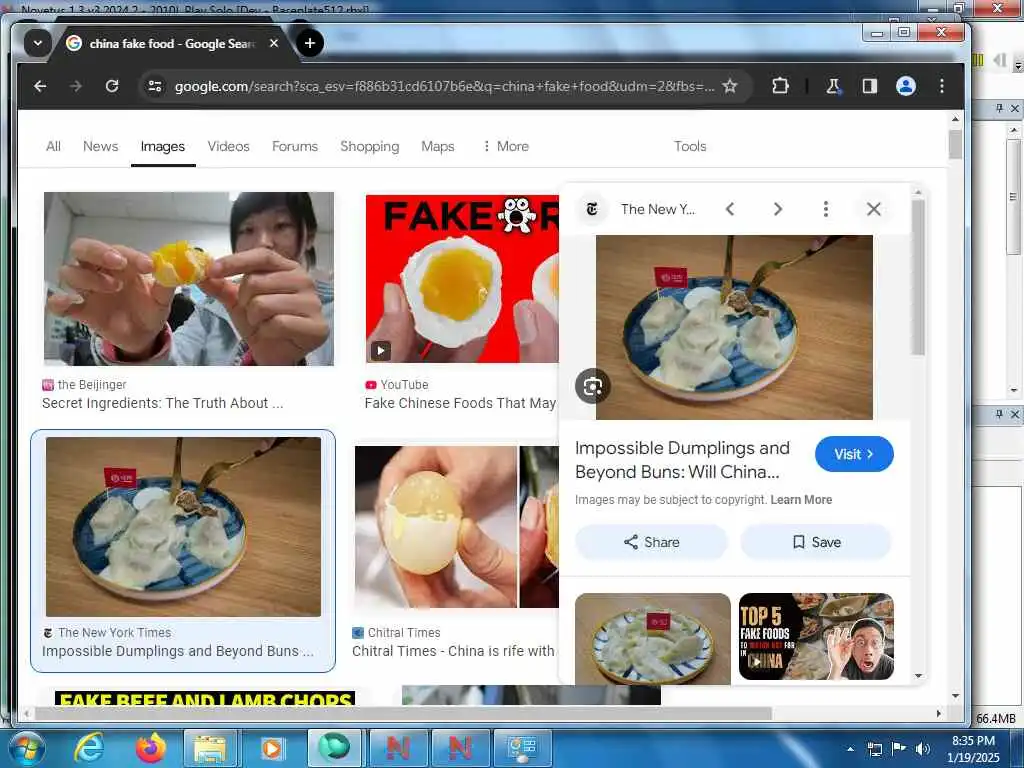
Task: Close the 'china fake food' browser tab
Action: [x=274, y=43]
